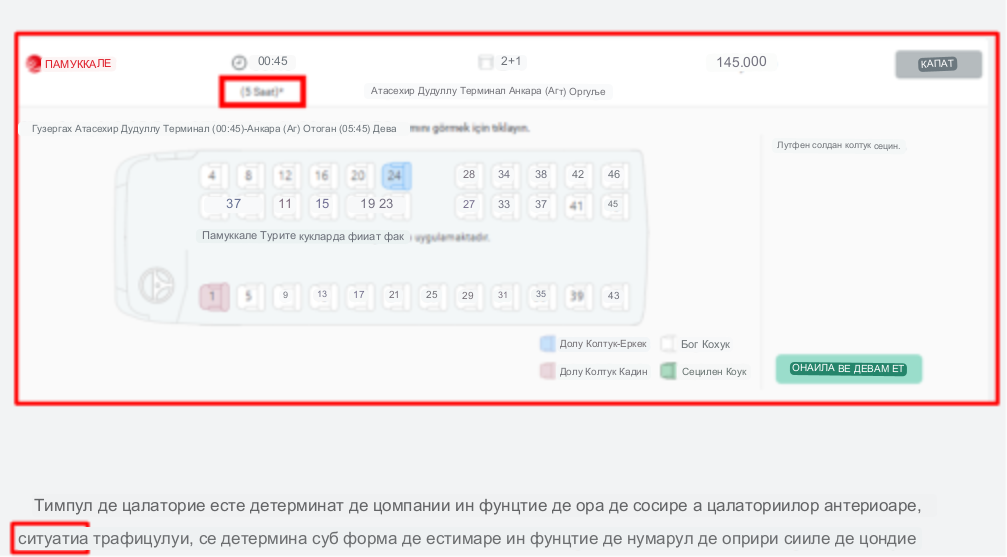The height and width of the screenshot is (557, 1007).
Task: Select seat 11
Action: tap(285, 204)
